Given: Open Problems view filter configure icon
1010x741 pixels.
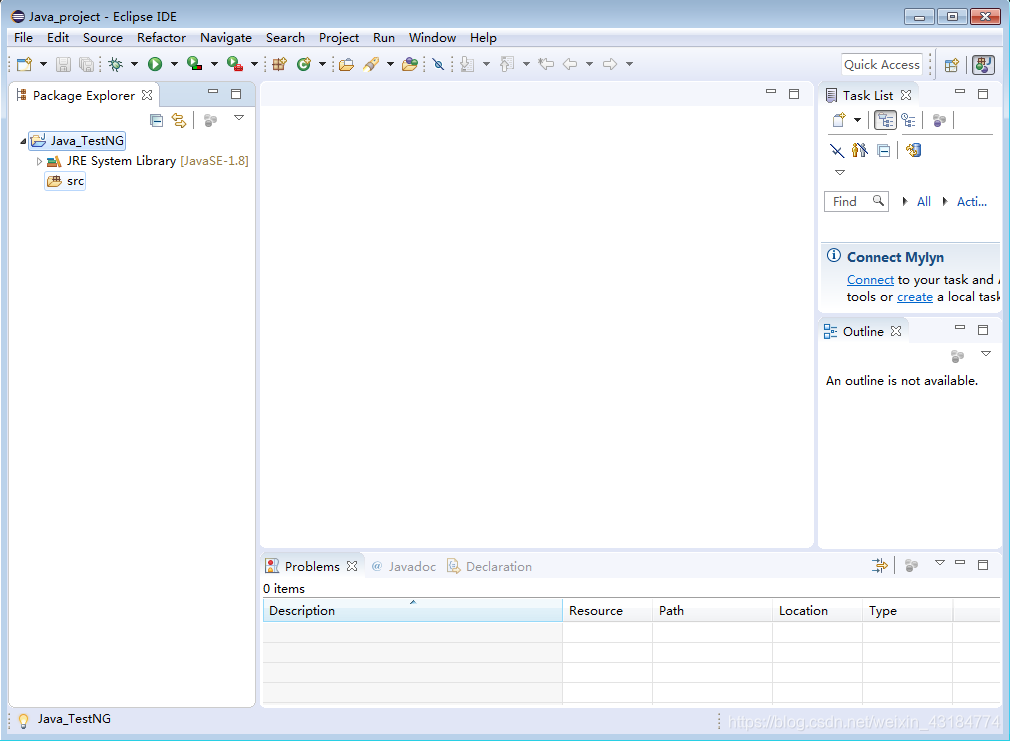Looking at the screenshot, I should pyautogui.click(x=879, y=566).
